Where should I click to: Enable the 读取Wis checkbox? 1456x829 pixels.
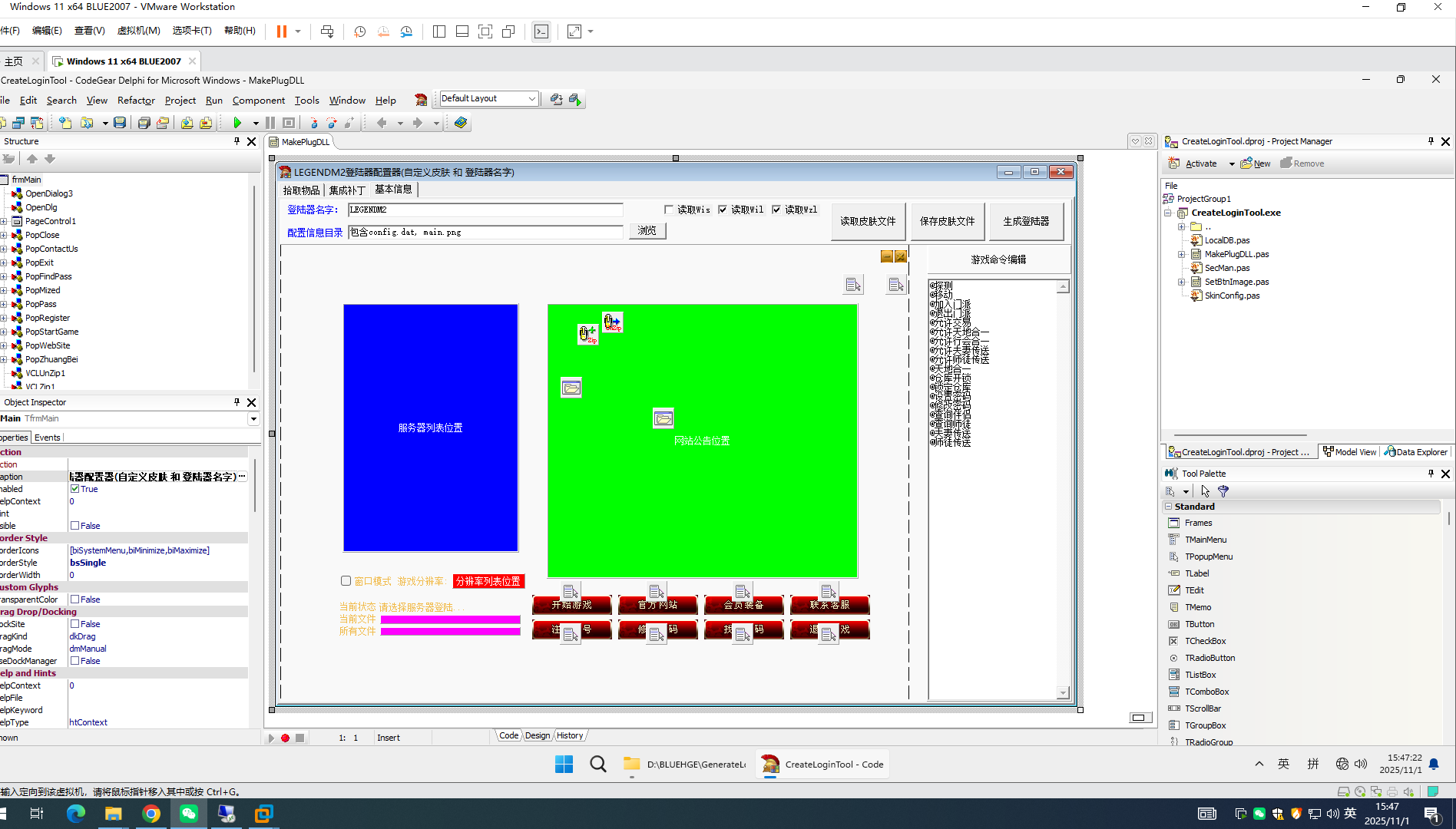coord(668,209)
